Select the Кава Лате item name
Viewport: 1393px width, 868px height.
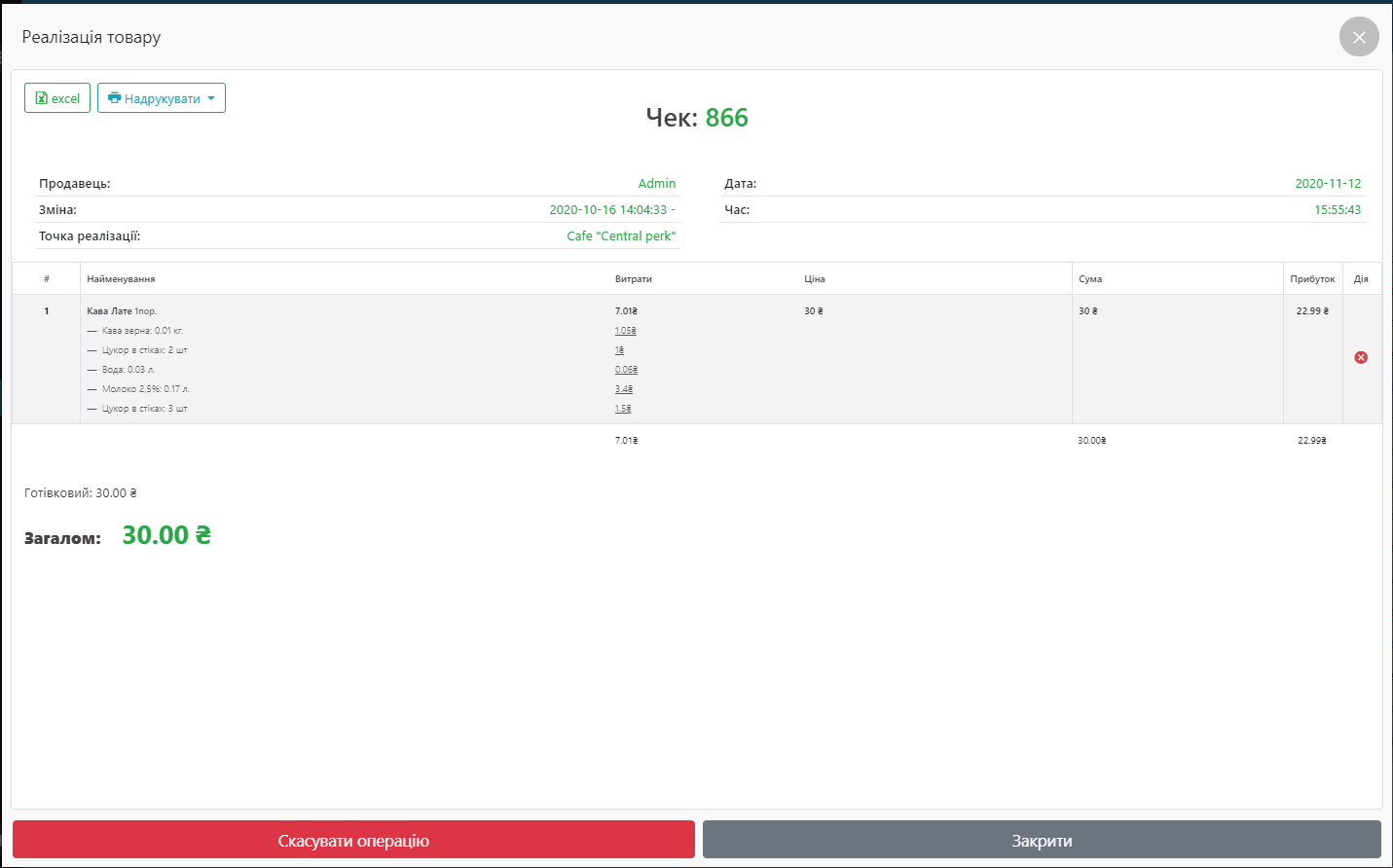click(x=109, y=311)
